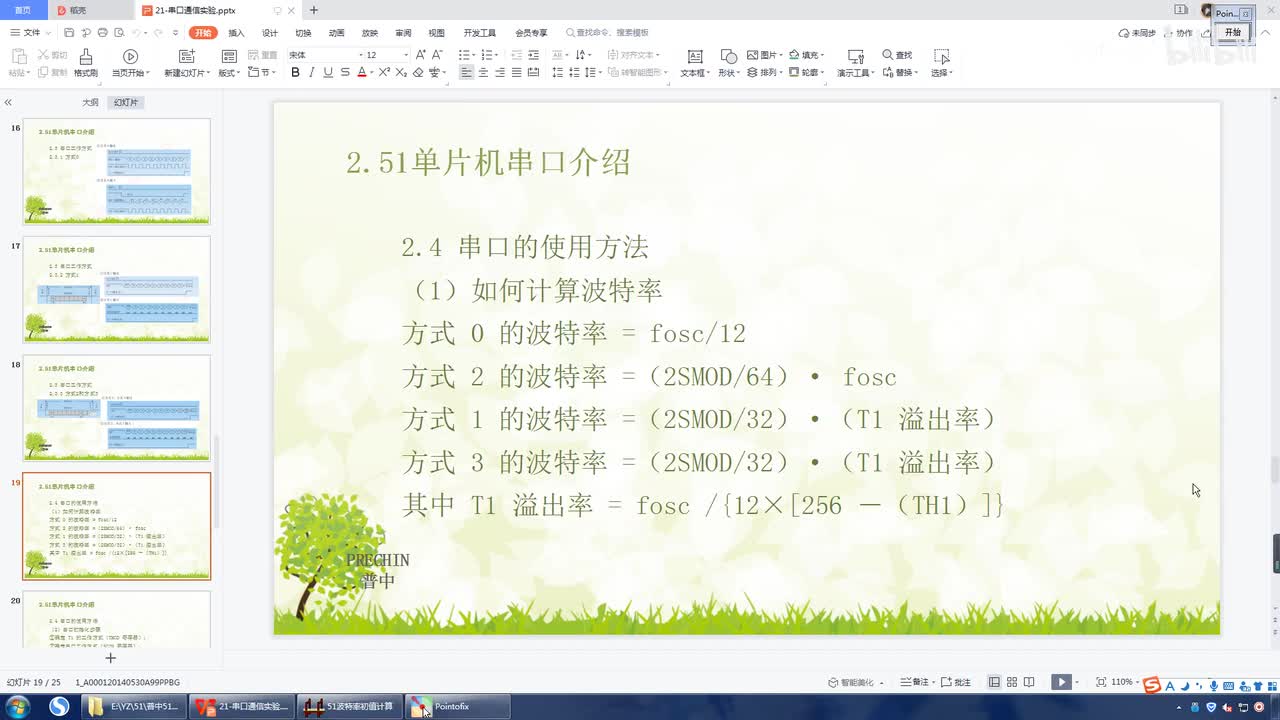1280x720 pixels.
Task: Open the Review (审阅) ribbon tab
Action: 403,33
